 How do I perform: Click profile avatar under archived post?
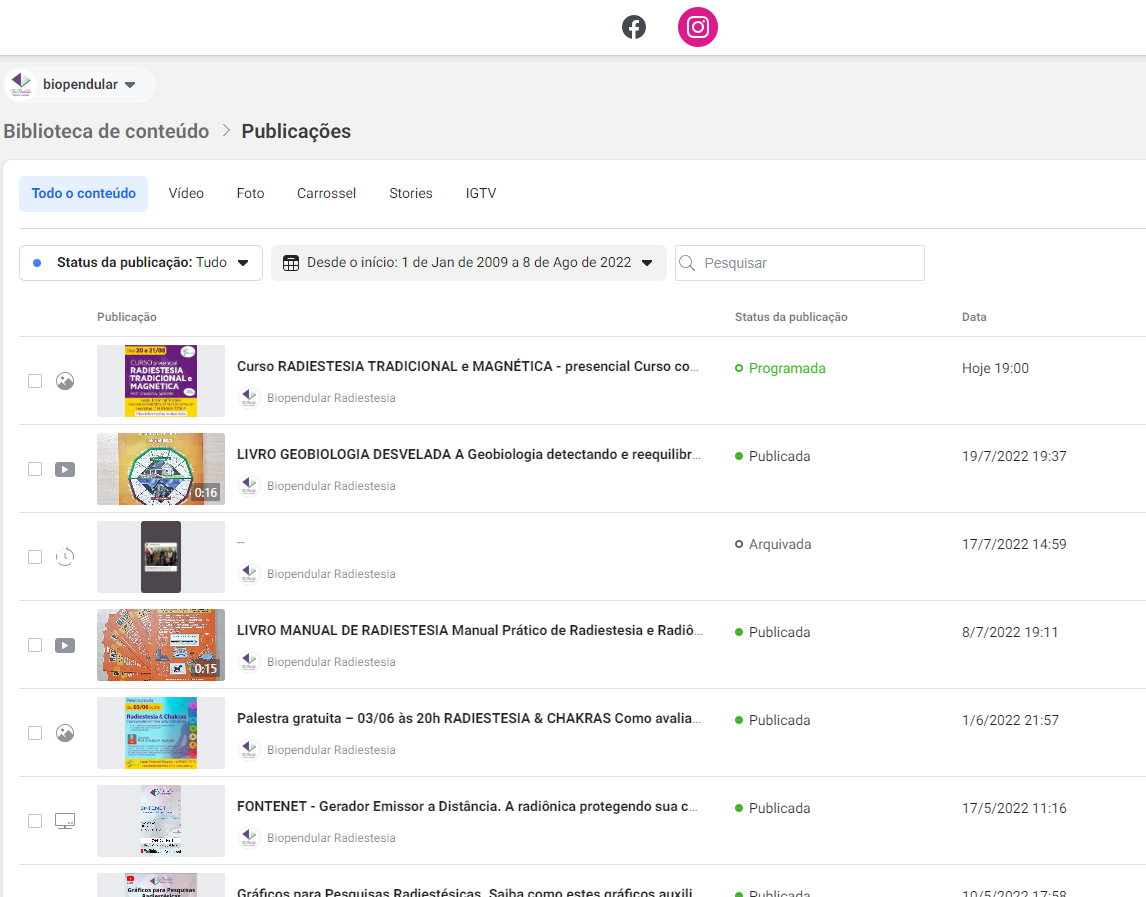click(x=249, y=574)
